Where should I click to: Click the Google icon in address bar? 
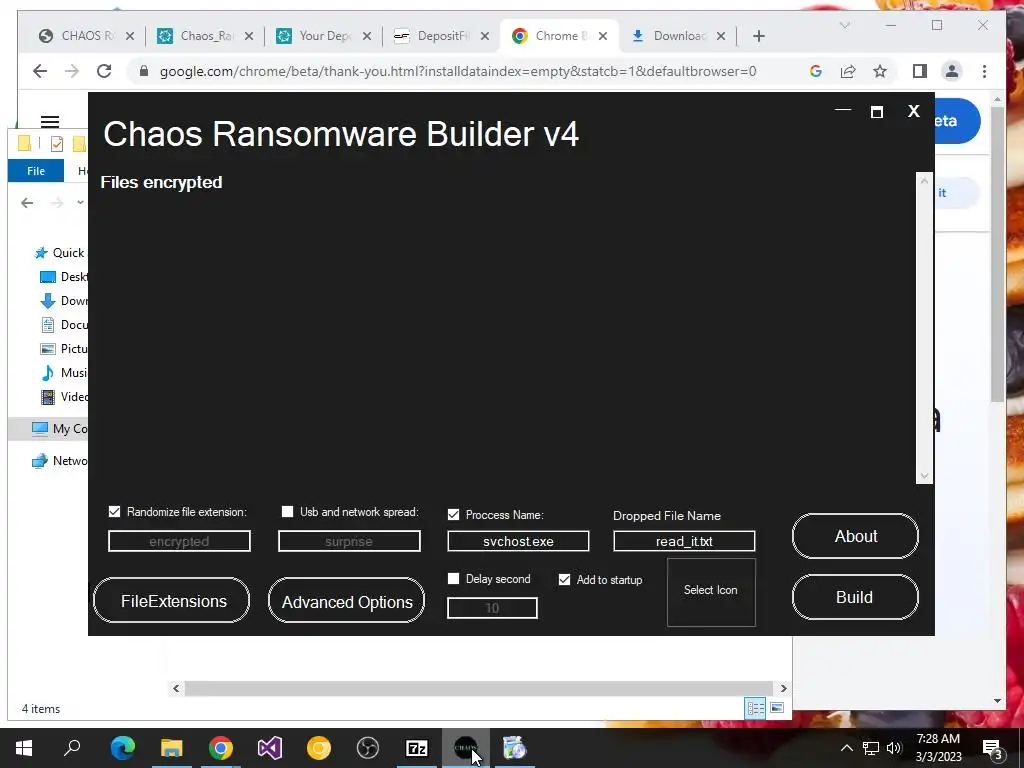point(816,71)
